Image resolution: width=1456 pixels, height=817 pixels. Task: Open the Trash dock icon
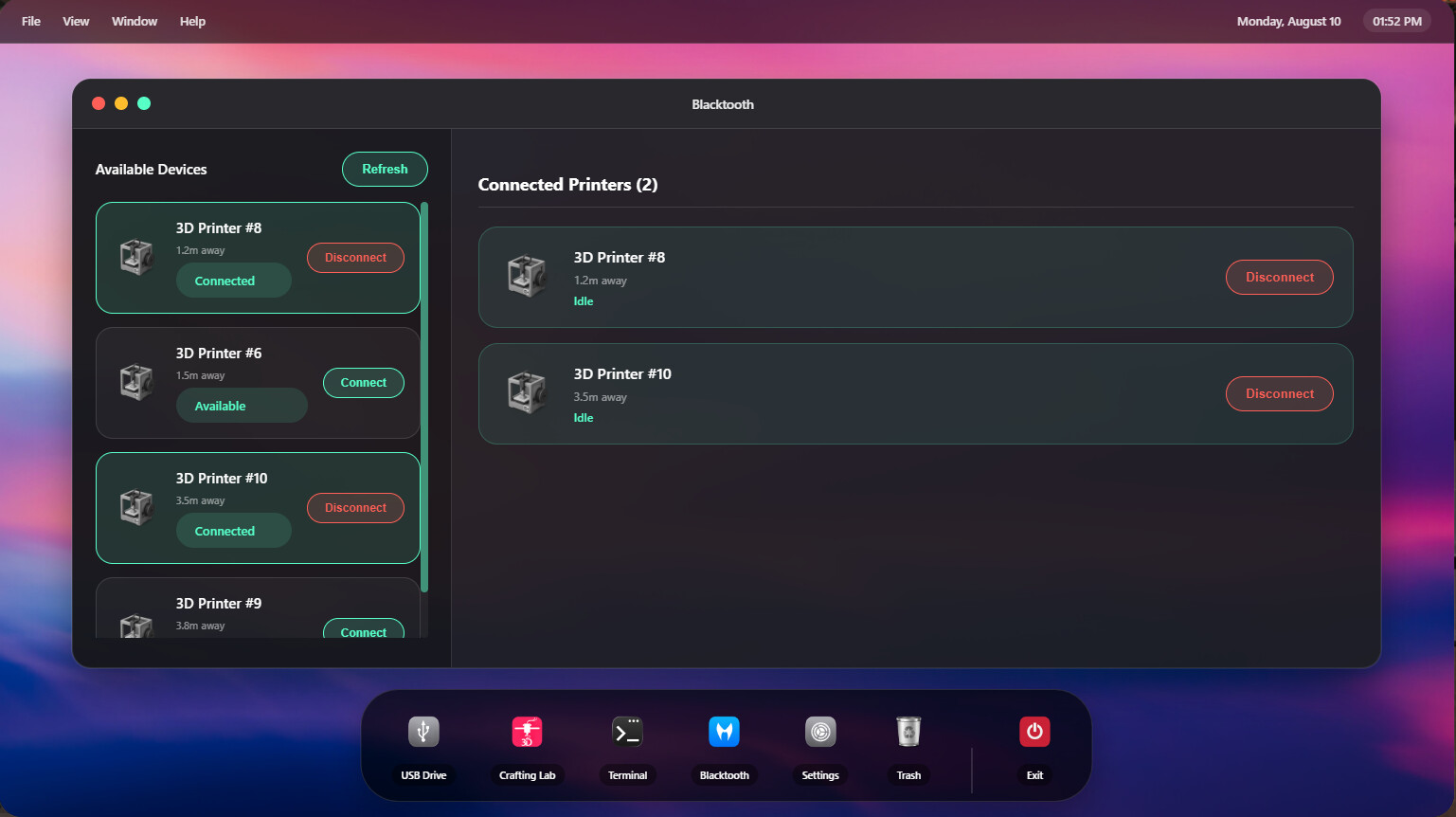click(x=908, y=732)
